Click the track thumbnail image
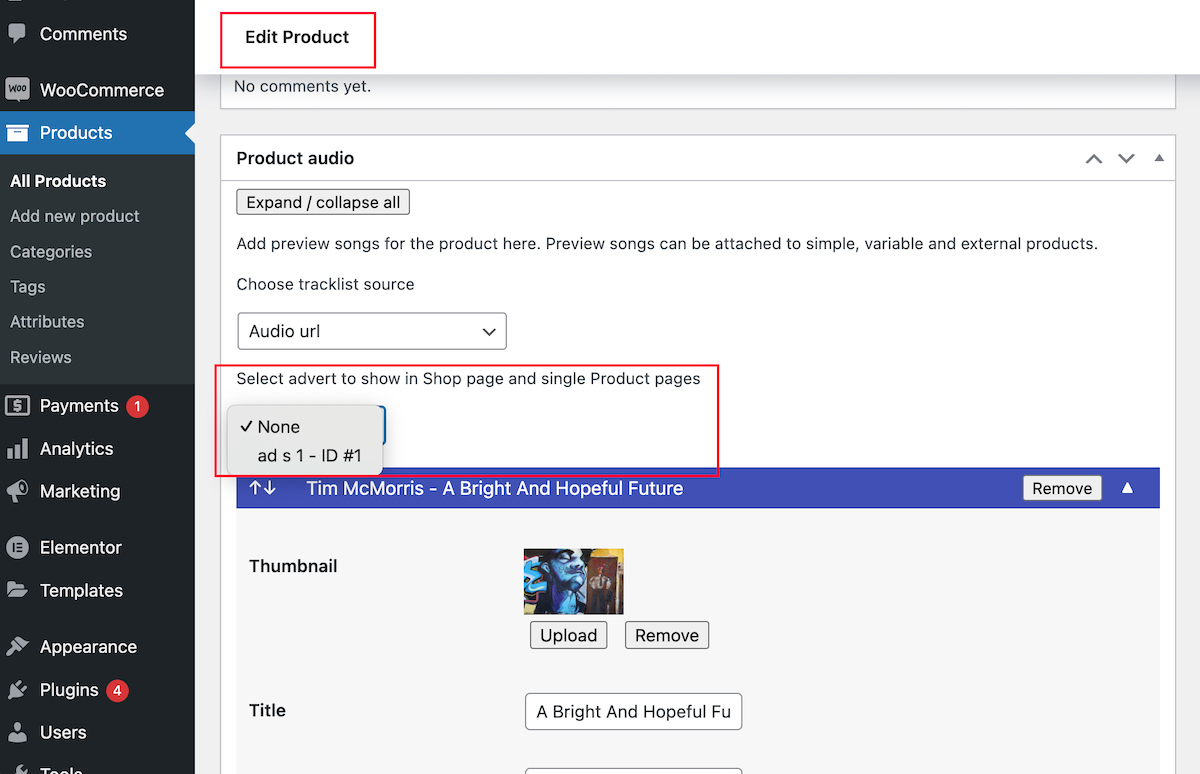 [573, 581]
